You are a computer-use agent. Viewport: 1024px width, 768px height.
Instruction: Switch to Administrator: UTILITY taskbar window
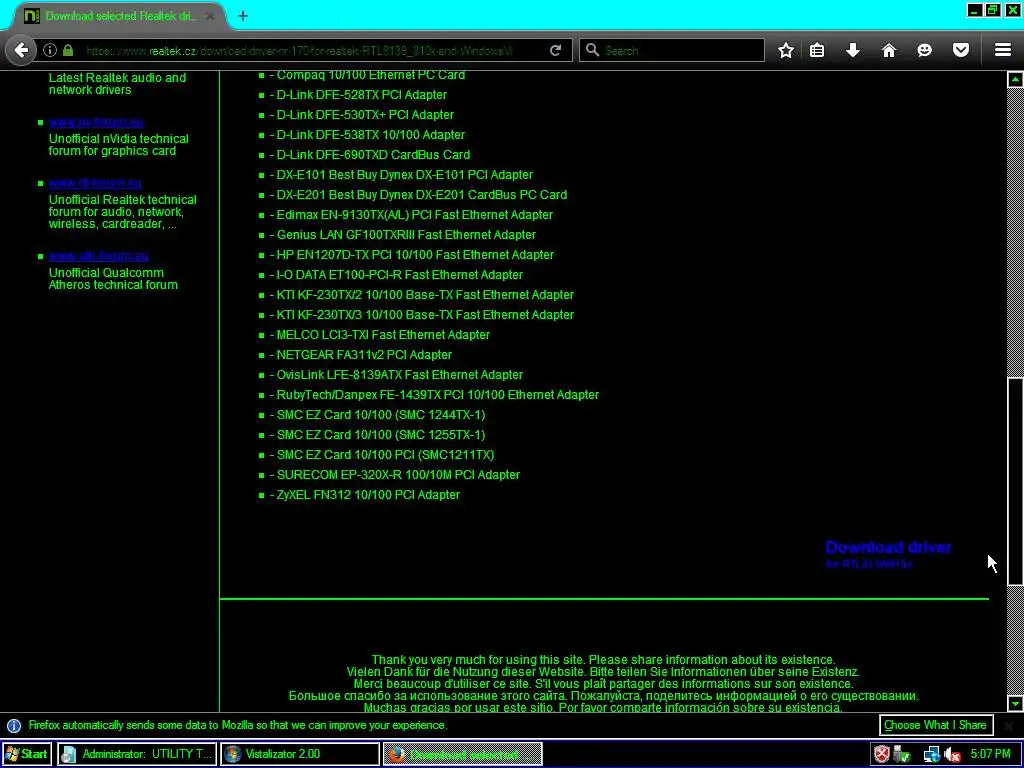136,754
